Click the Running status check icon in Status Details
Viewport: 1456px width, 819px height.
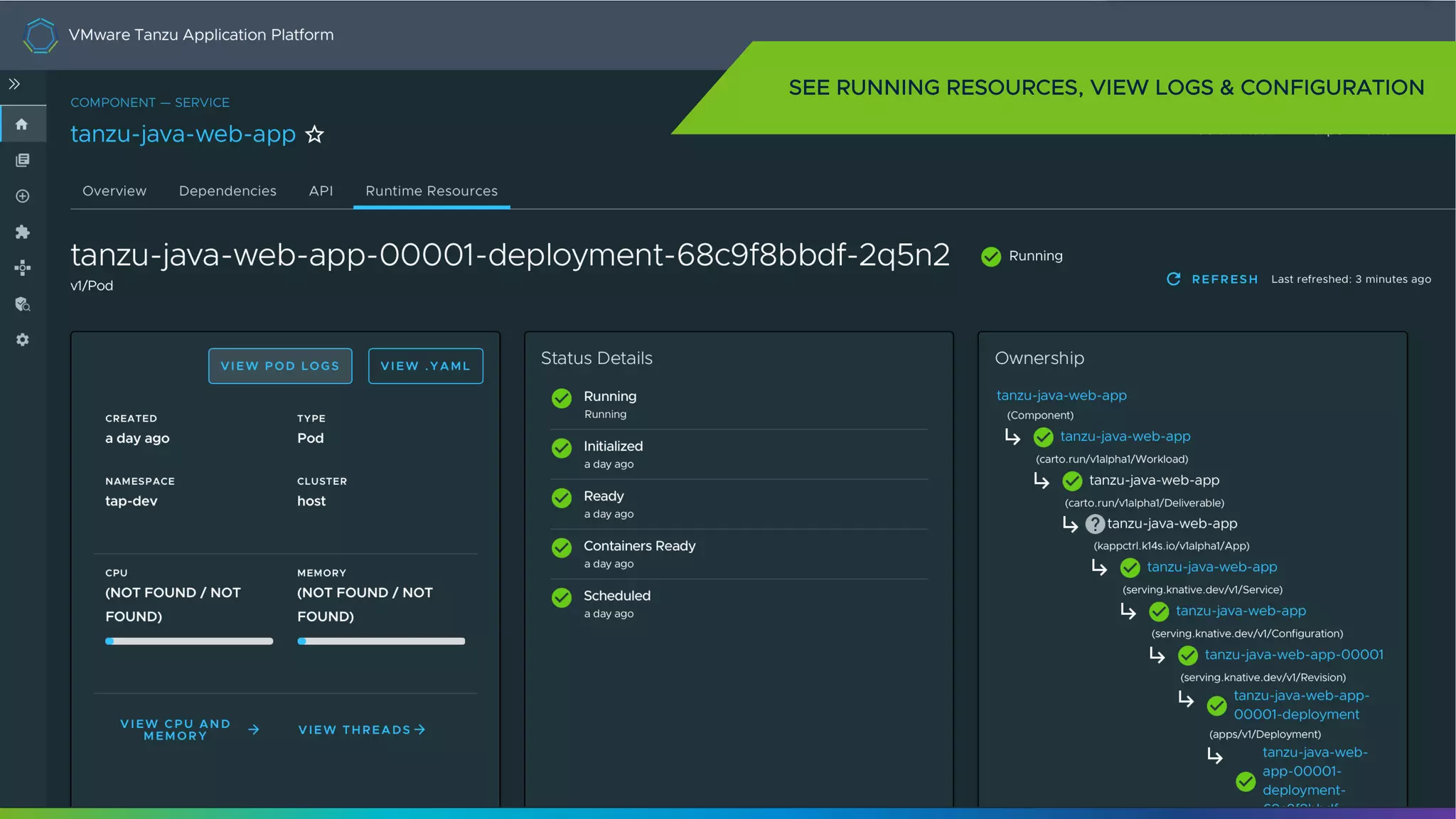point(562,398)
